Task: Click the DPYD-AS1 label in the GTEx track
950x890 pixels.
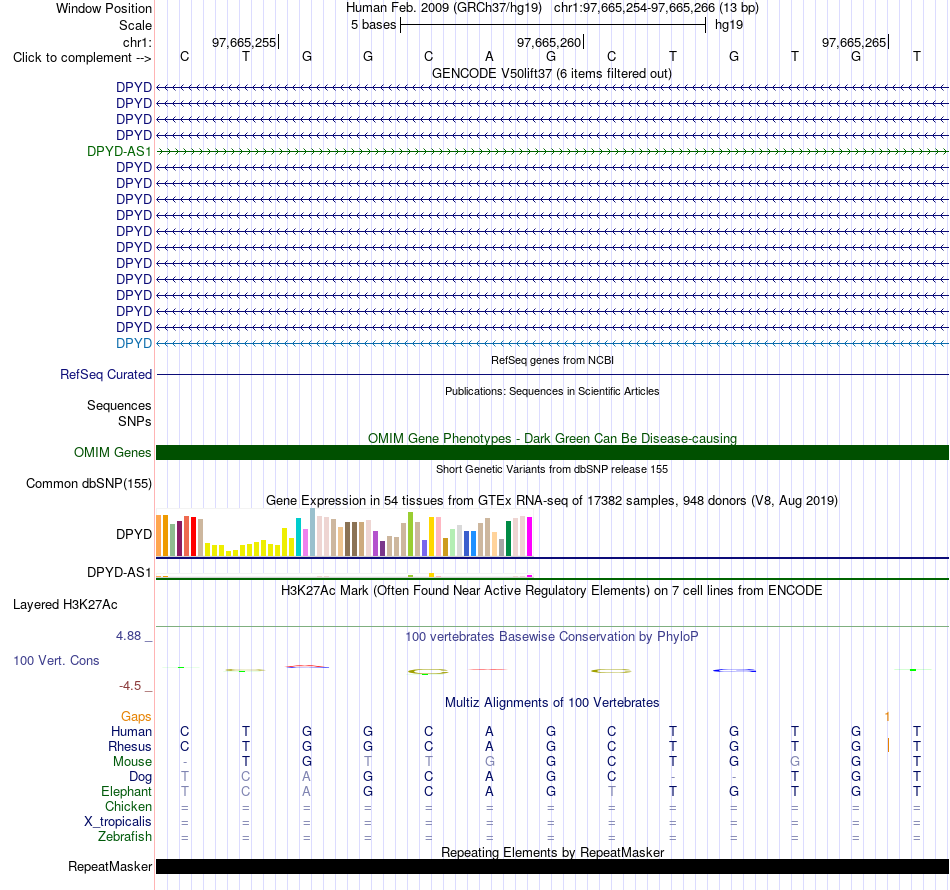Action: (x=119, y=573)
